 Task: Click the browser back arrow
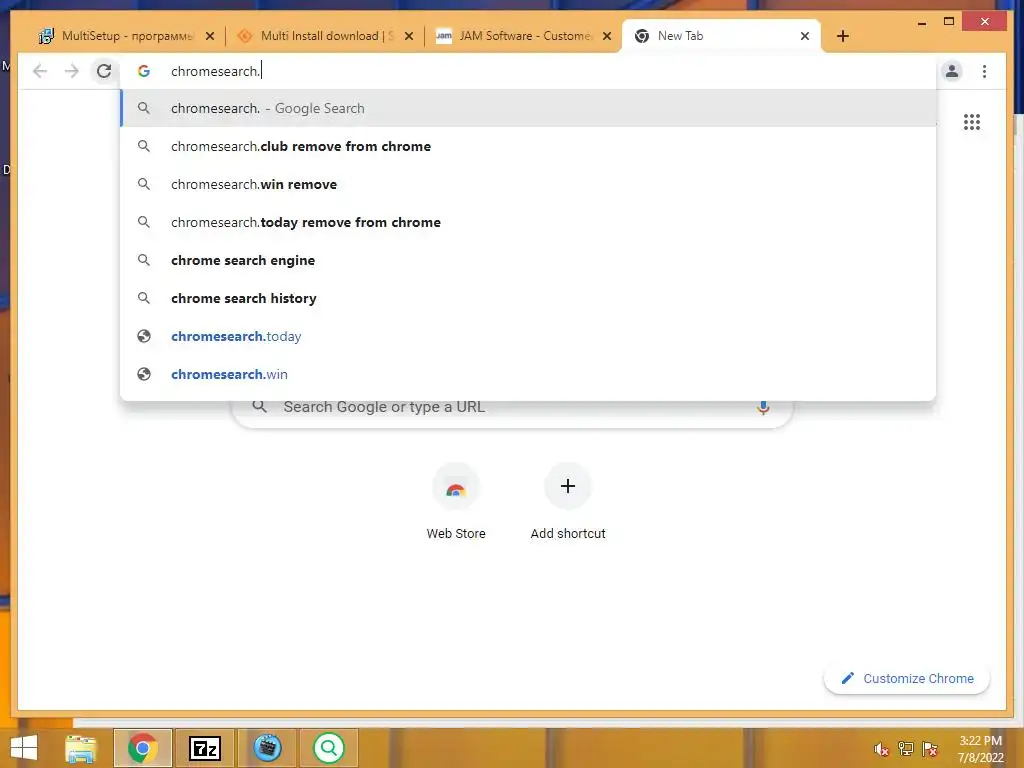[x=40, y=71]
